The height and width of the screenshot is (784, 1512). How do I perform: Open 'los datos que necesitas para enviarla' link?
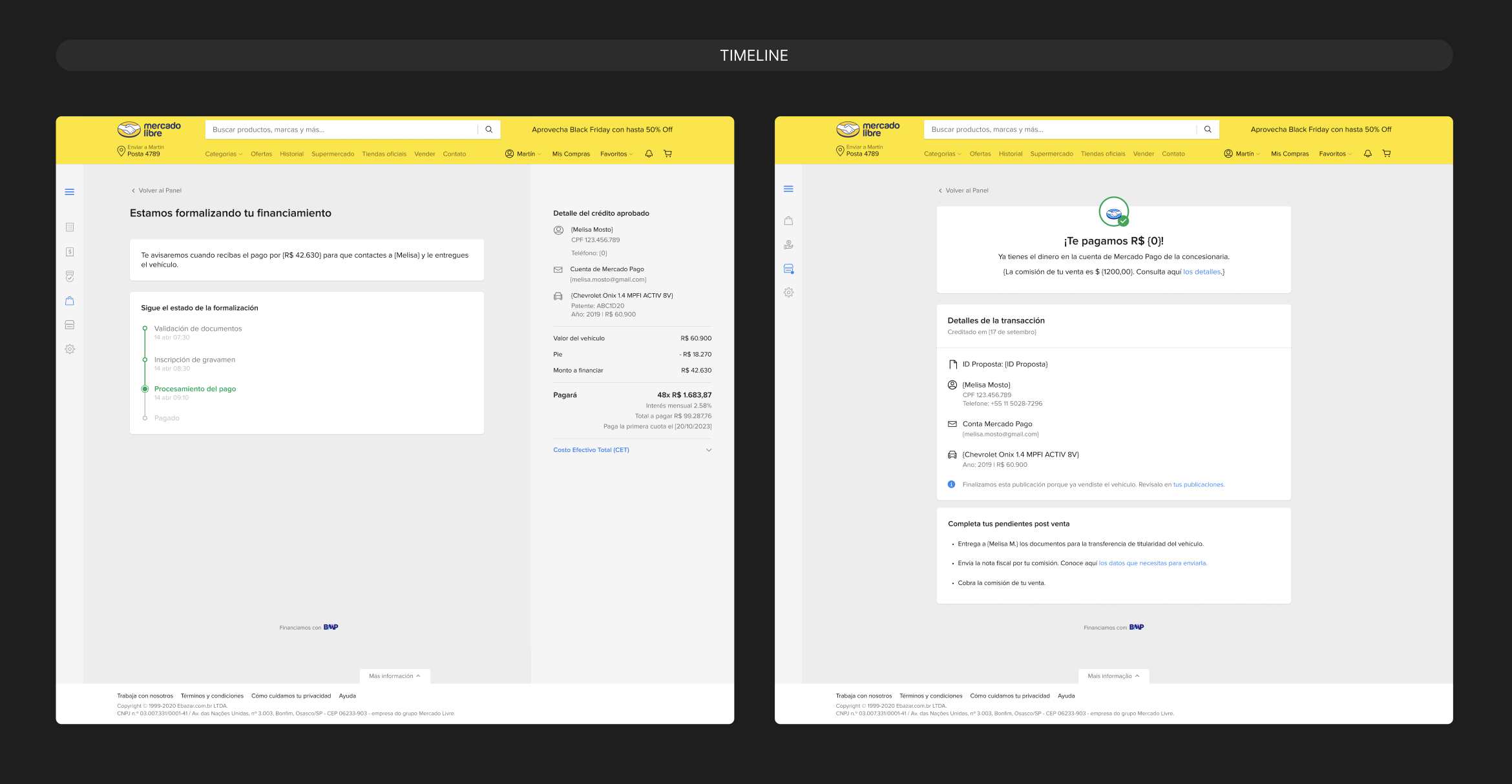[1152, 563]
